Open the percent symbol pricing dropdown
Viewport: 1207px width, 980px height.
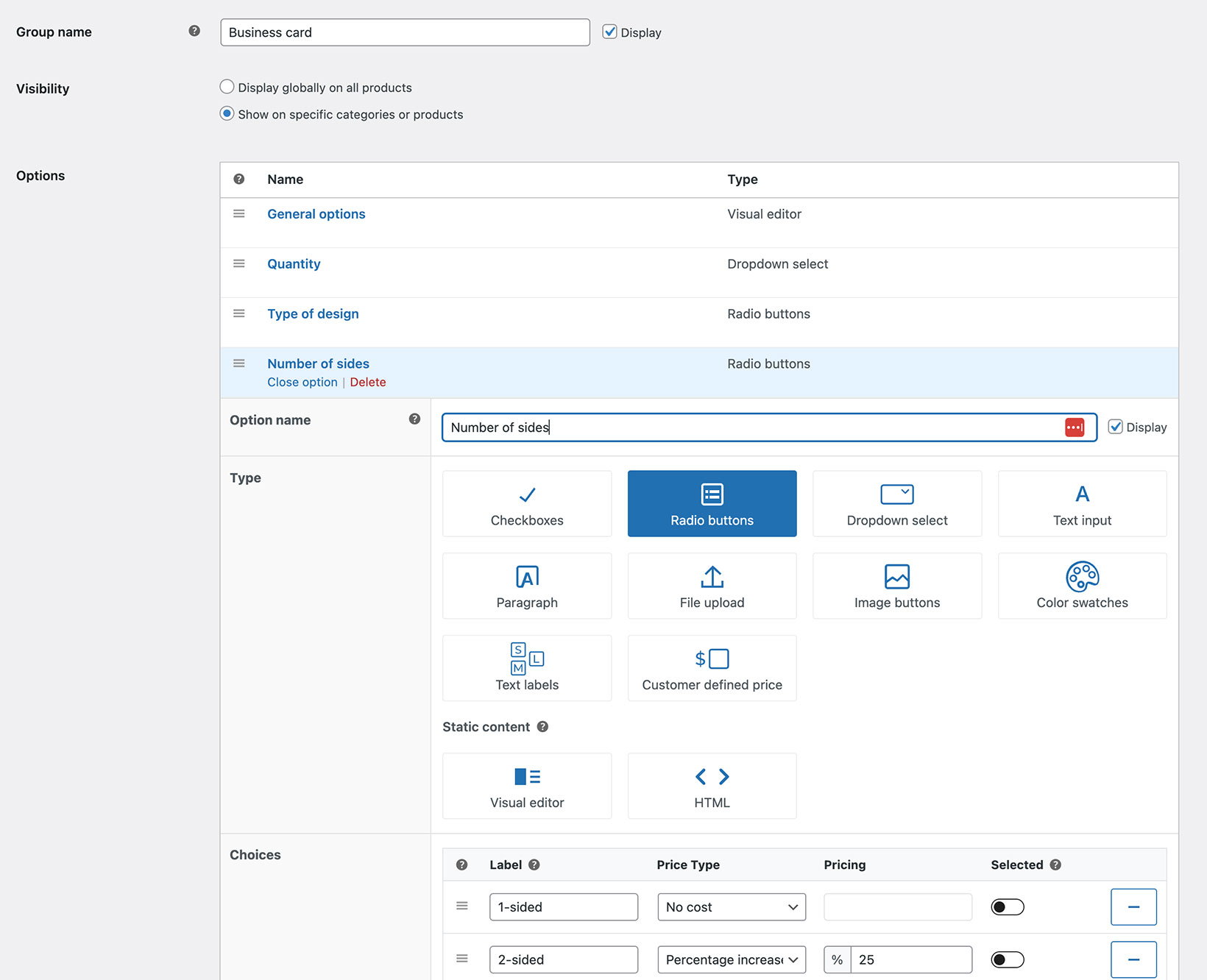coord(837,959)
